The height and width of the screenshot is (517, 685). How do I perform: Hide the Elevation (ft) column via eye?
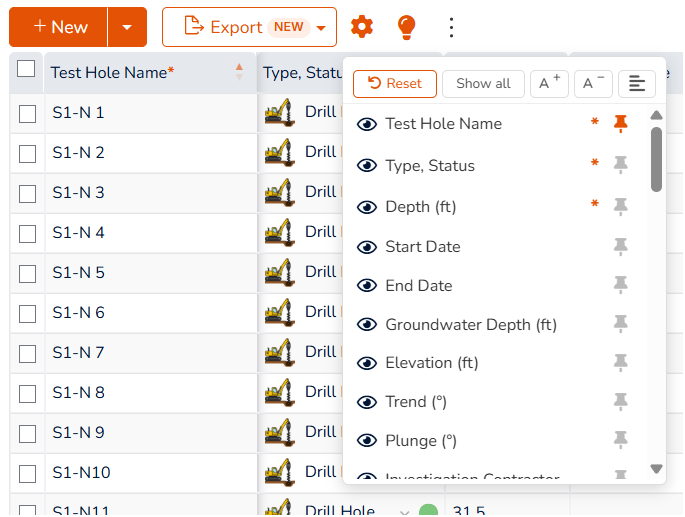(x=367, y=363)
